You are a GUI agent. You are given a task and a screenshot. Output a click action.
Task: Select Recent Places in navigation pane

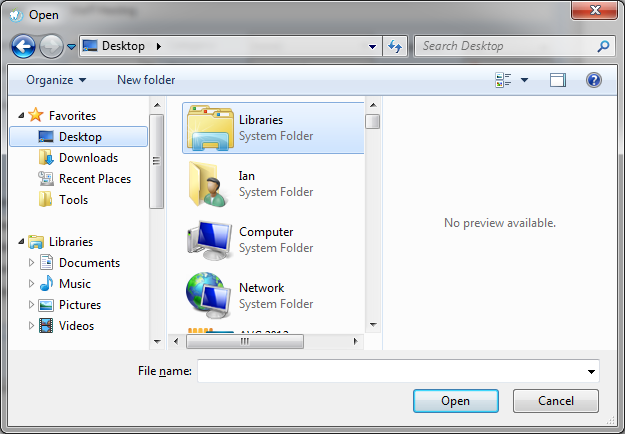[95, 179]
